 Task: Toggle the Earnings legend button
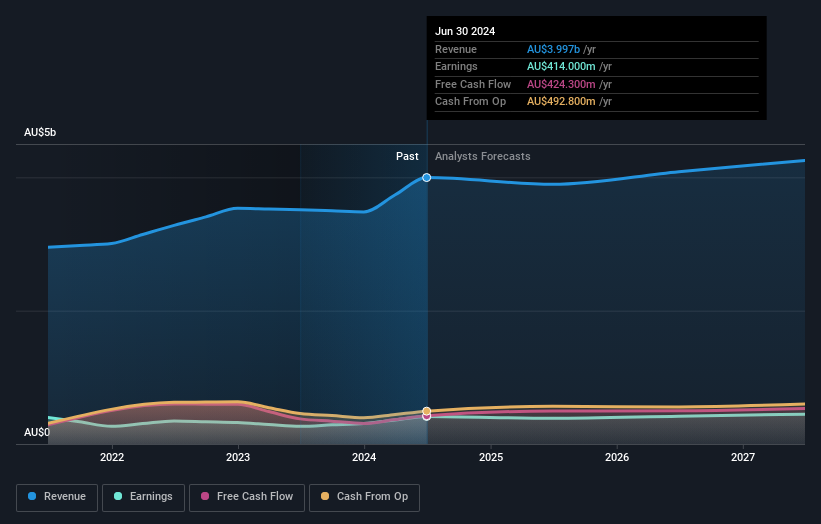tap(143, 497)
